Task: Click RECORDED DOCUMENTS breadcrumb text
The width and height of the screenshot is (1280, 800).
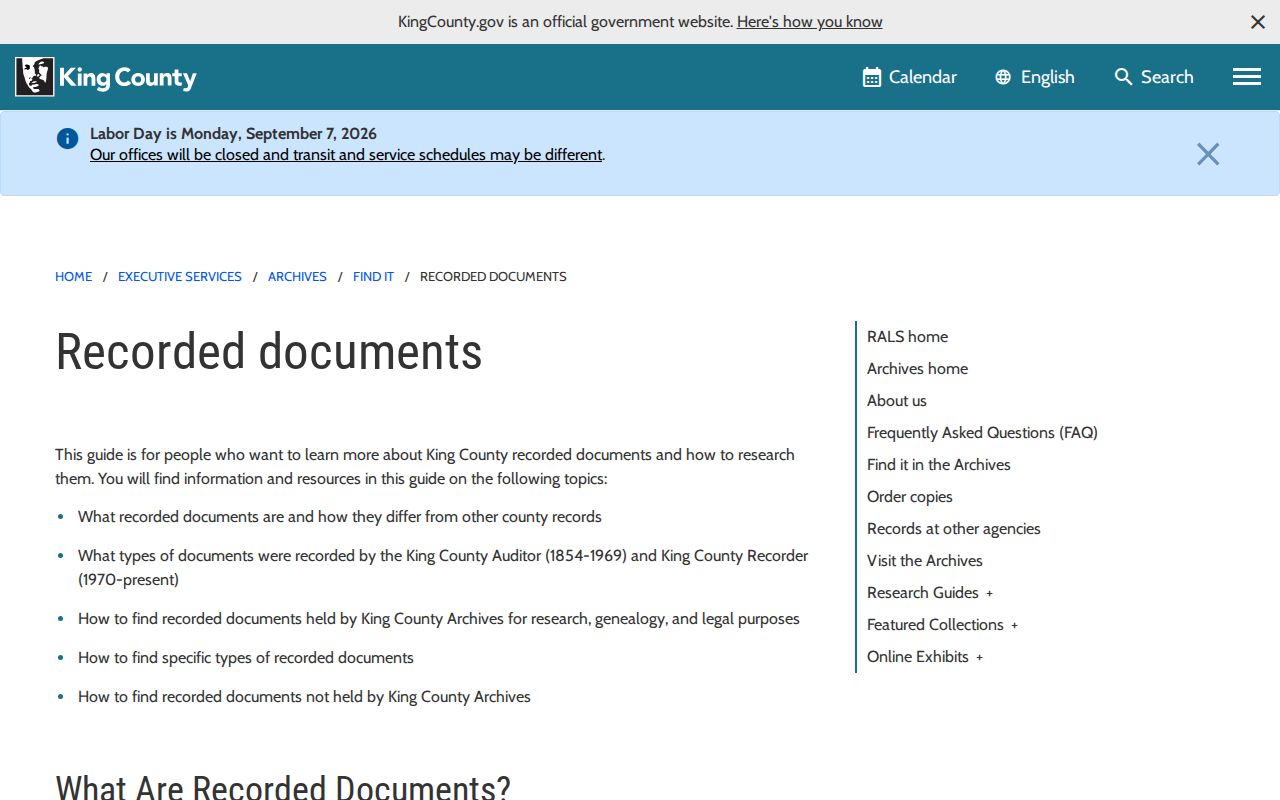Action: coord(493,277)
